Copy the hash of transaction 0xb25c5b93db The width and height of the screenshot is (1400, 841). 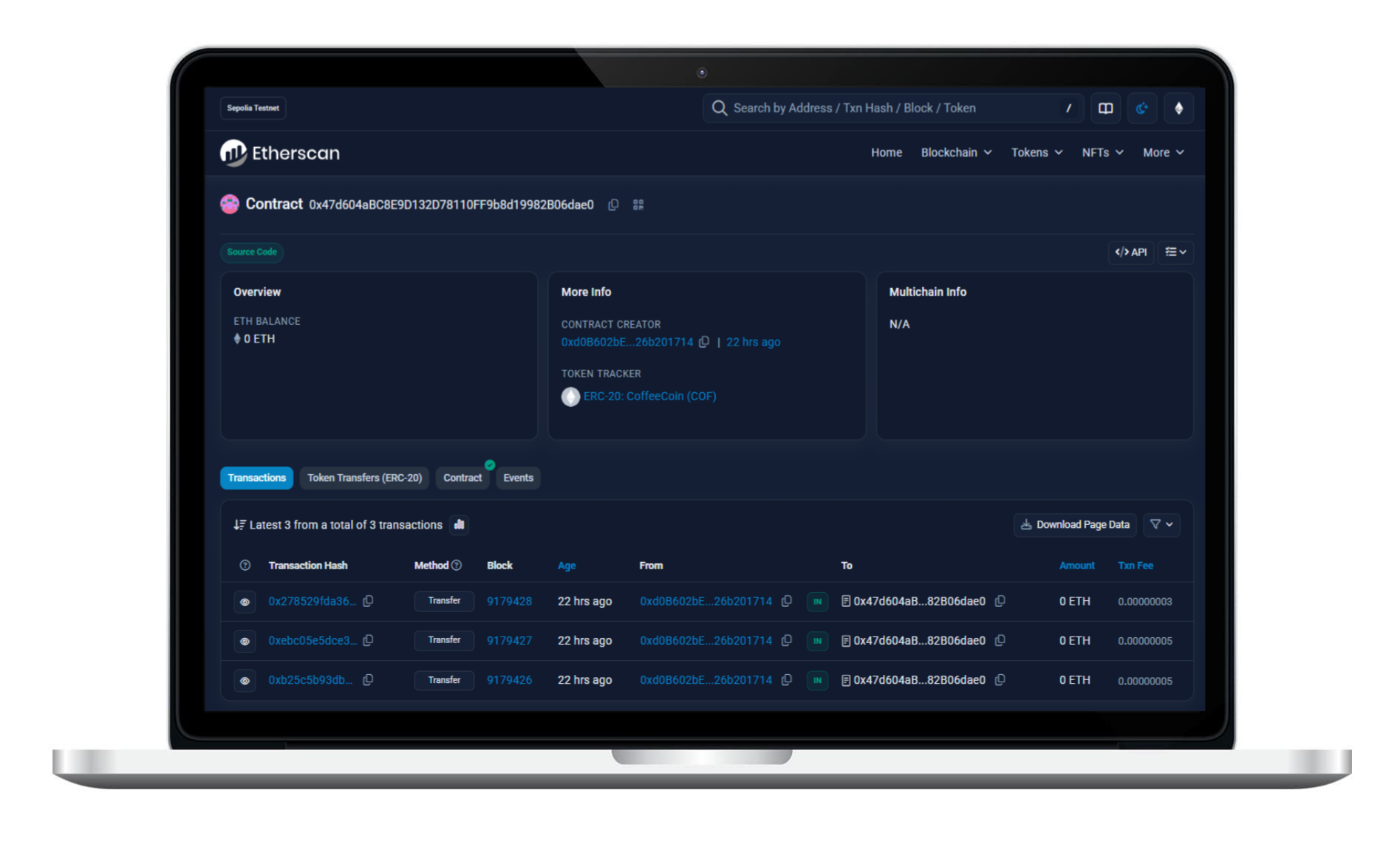pos(368,680)
